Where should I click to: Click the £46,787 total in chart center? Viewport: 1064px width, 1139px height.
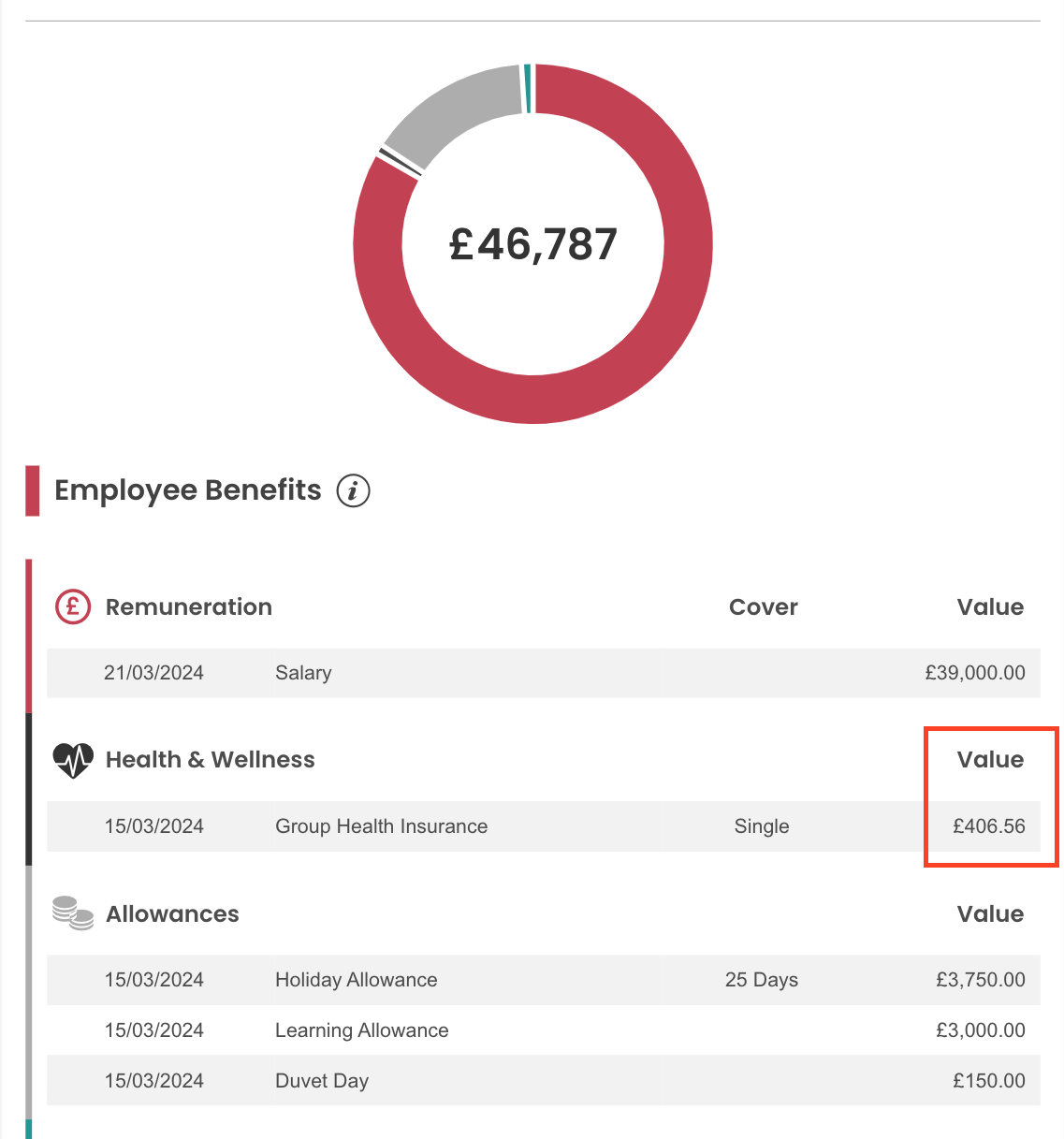pos(533,244)
